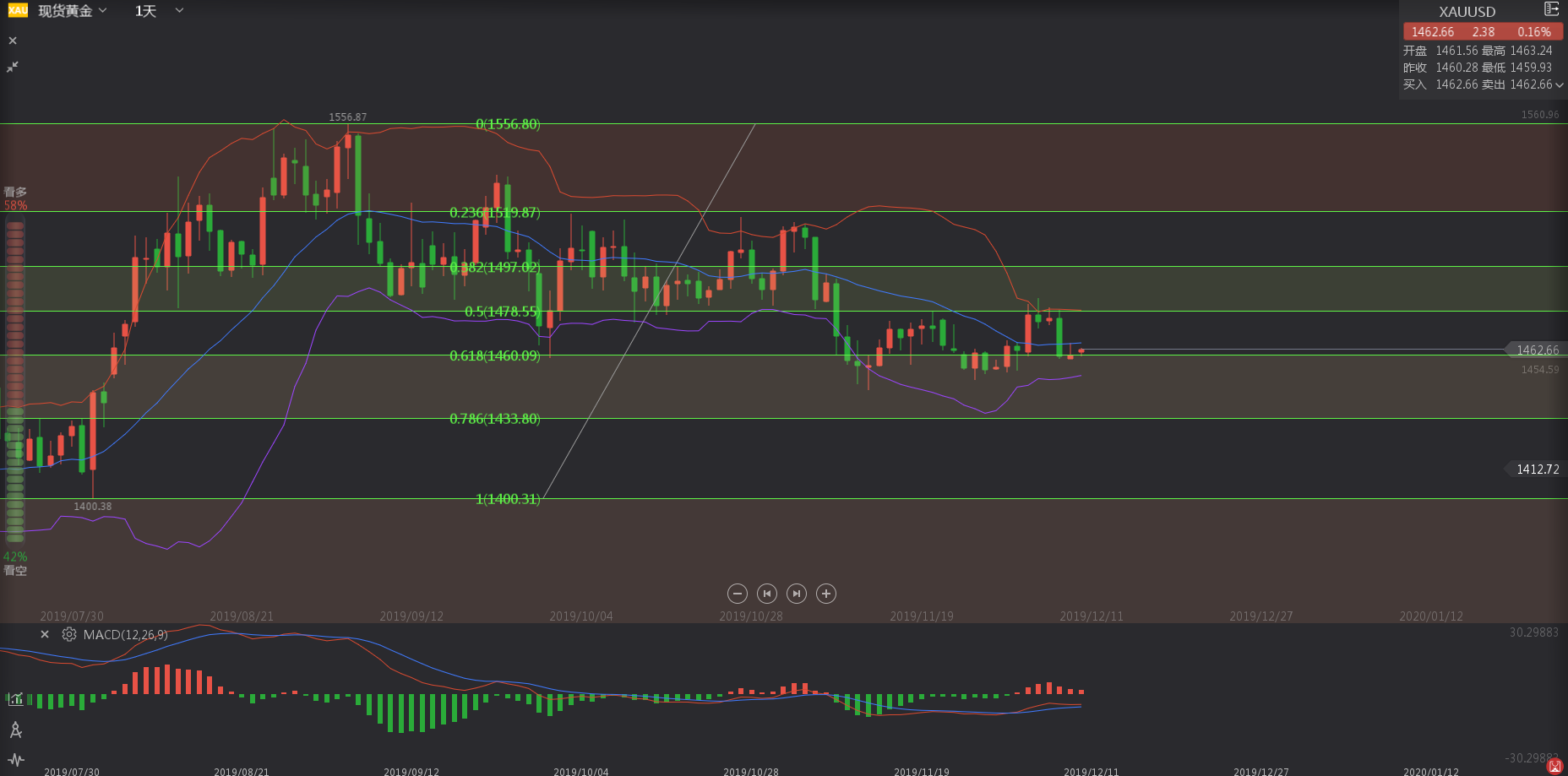
Task: Click the zoom in plus button
Action: coord(826,594)
